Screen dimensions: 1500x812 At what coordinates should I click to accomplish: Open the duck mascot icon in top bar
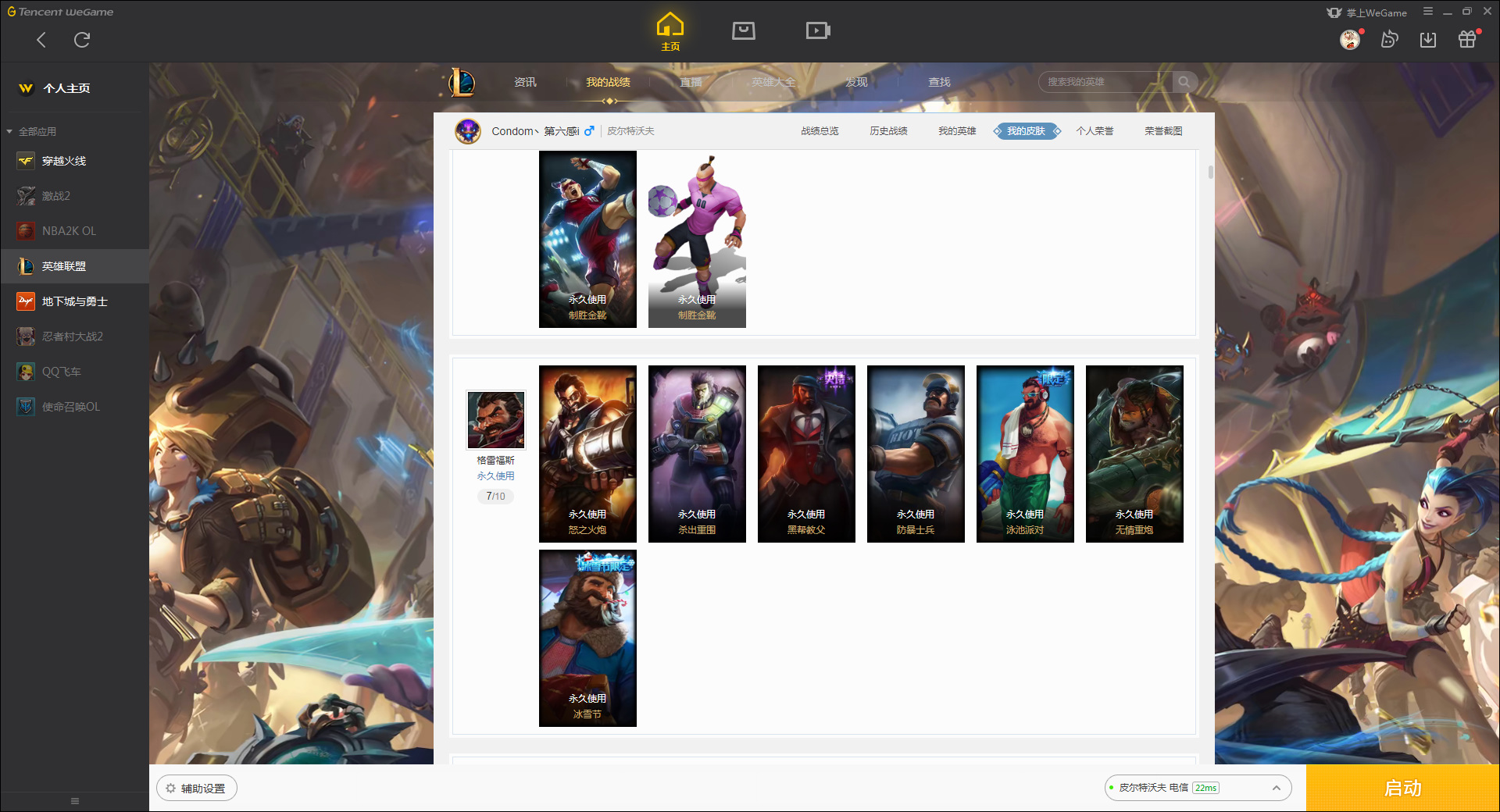coord(1389,39)
